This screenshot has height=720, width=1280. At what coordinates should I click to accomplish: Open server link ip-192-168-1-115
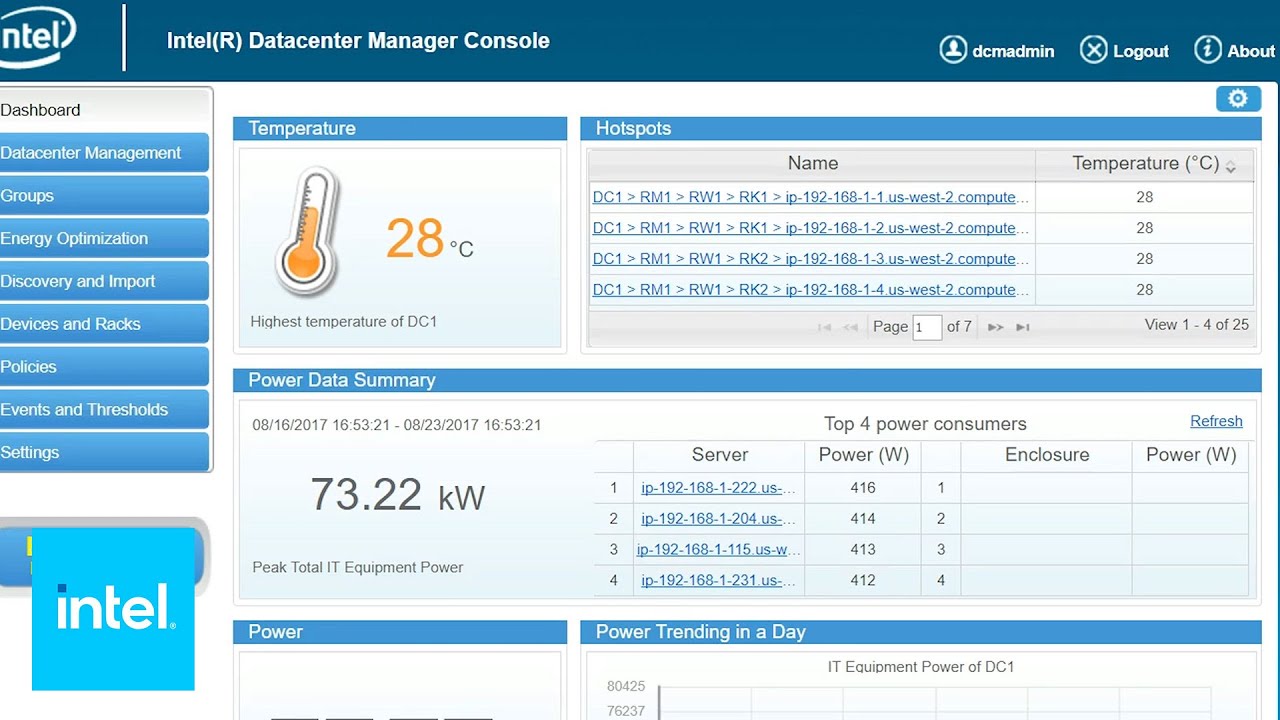coord(718,550)
